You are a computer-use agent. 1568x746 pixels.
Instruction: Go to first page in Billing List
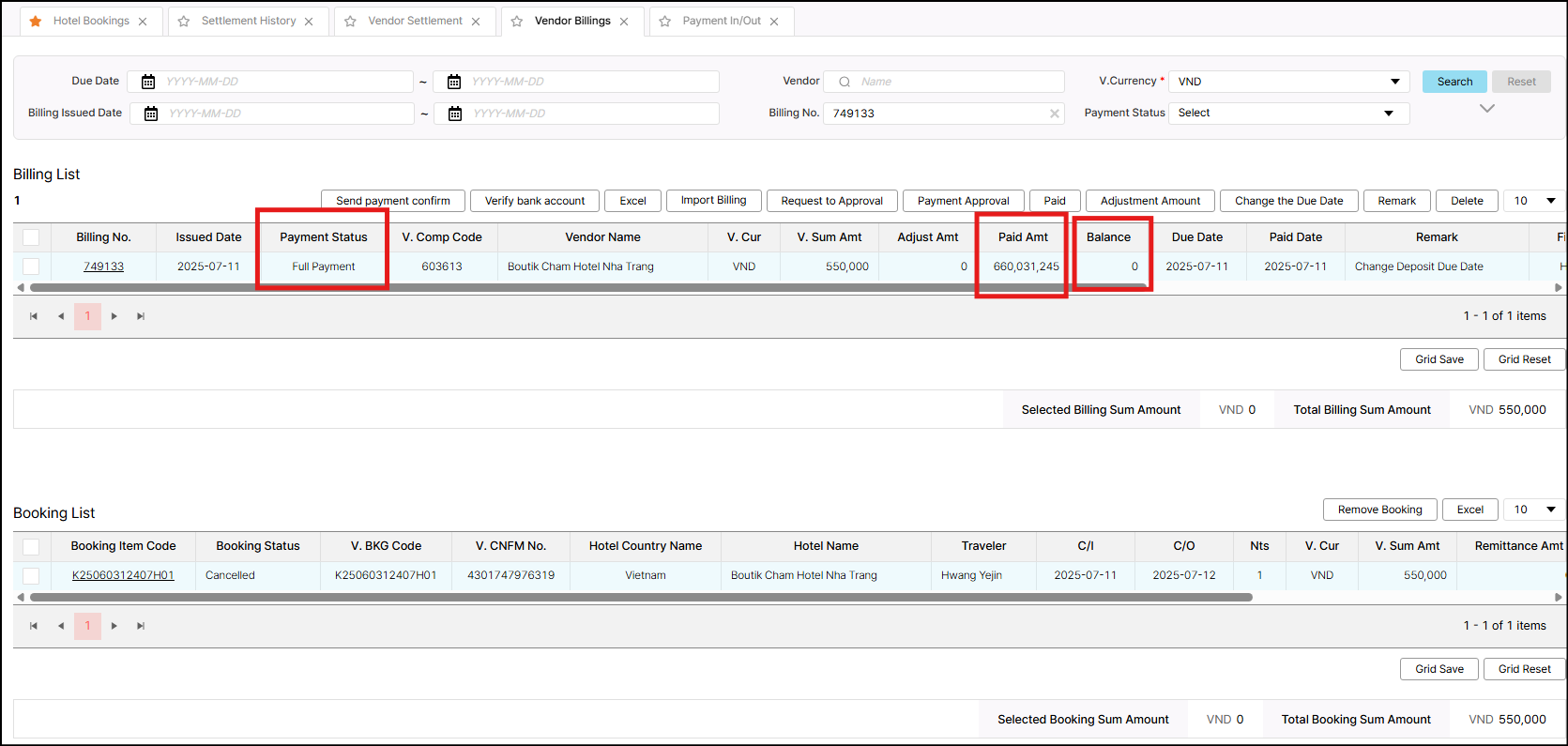click(x=34, y=316)
